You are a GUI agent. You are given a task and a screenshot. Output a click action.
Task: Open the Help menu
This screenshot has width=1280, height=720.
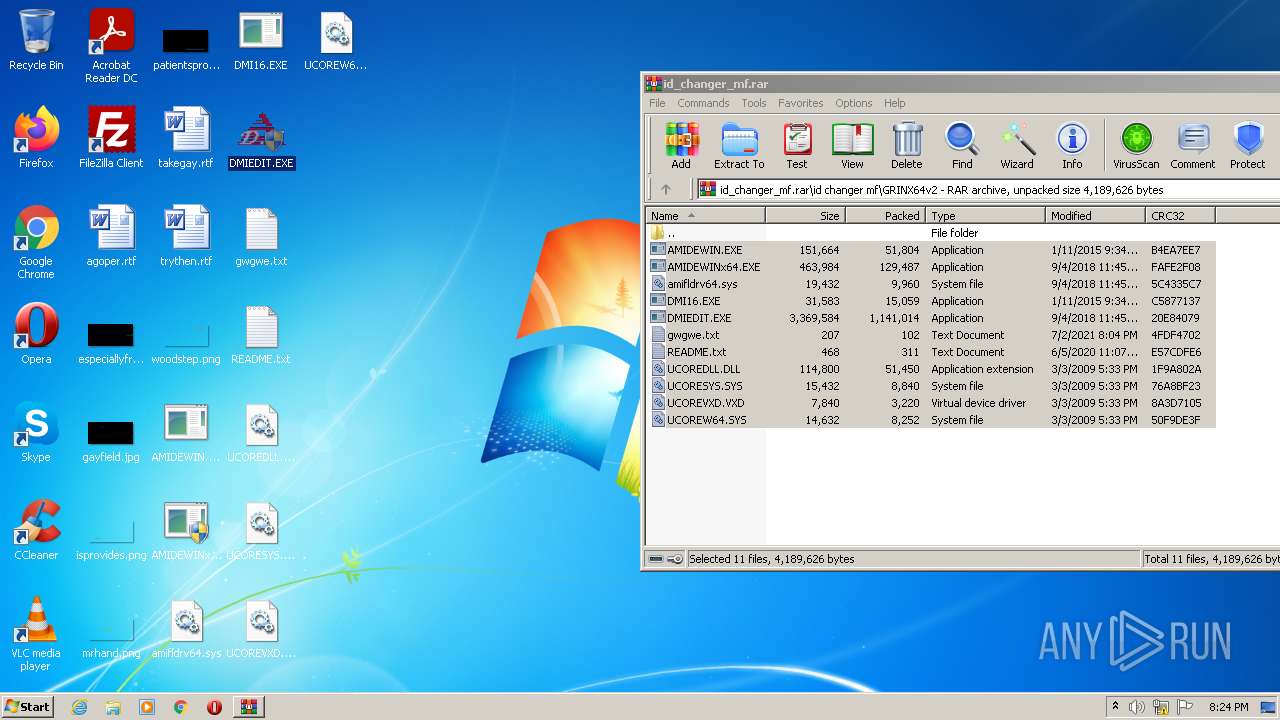[x=895, y=103]
